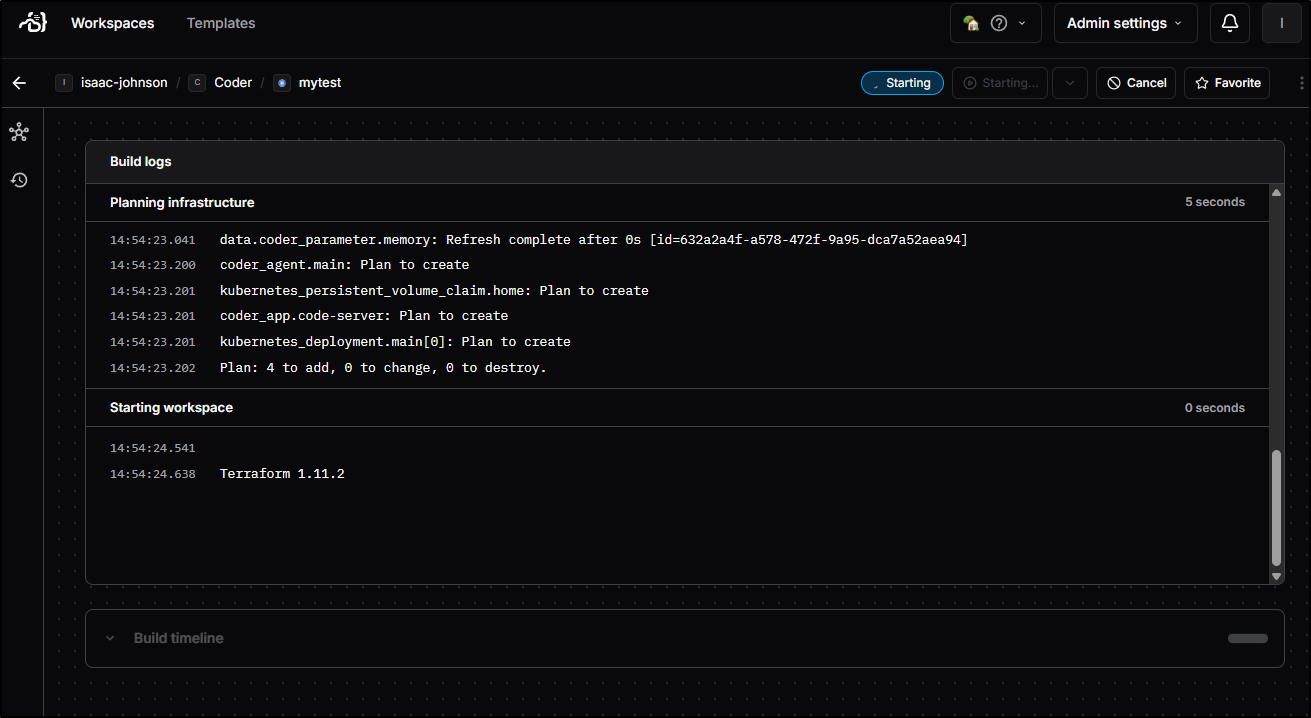Click the Planning infrastructure section title

[182, 202]
